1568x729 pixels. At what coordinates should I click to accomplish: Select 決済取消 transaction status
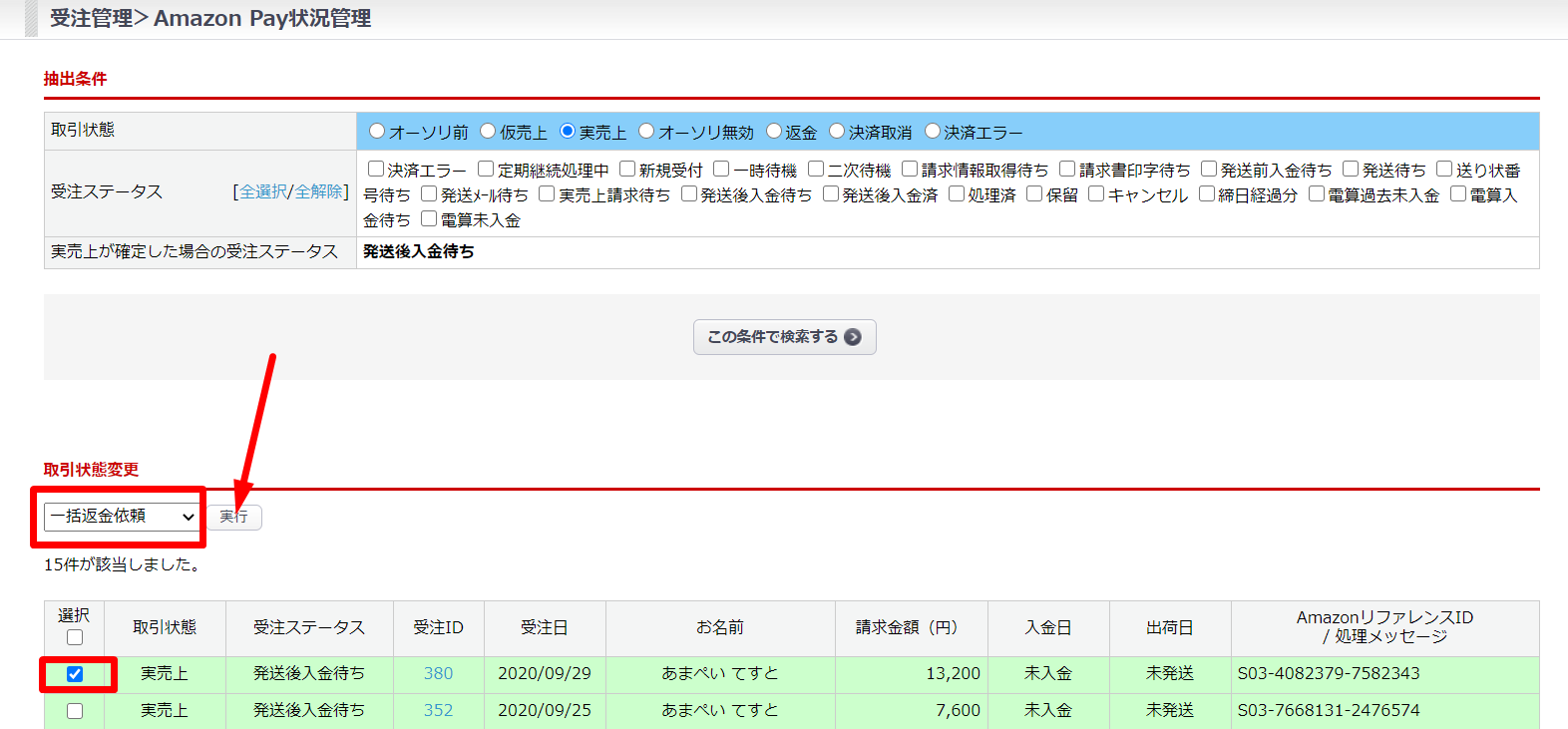tap(837, 132)
